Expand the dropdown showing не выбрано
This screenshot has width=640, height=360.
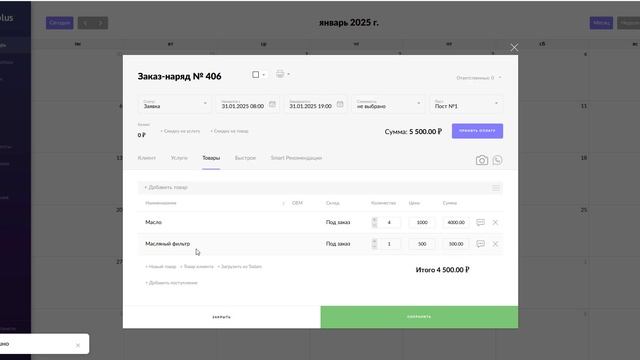pyautogui.click(x=388, y=104)
